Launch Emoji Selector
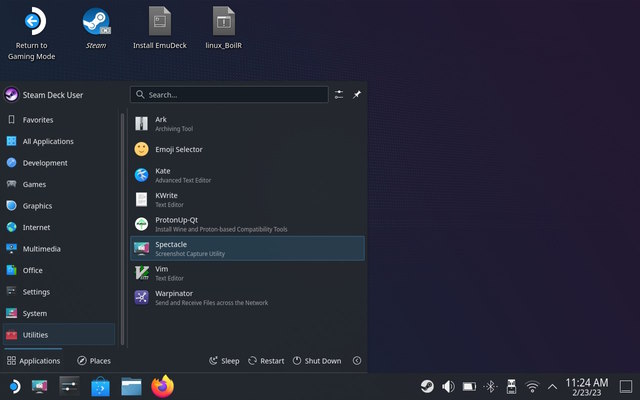 click(247, 149)
